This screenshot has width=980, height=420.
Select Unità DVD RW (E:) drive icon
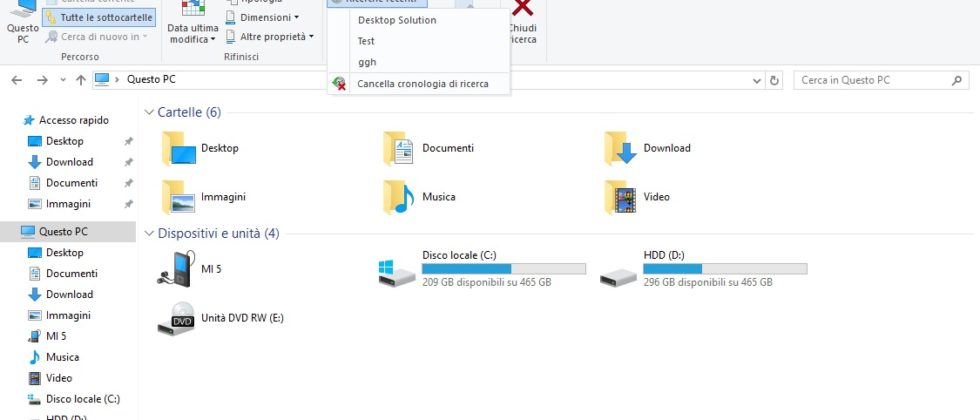176,318
